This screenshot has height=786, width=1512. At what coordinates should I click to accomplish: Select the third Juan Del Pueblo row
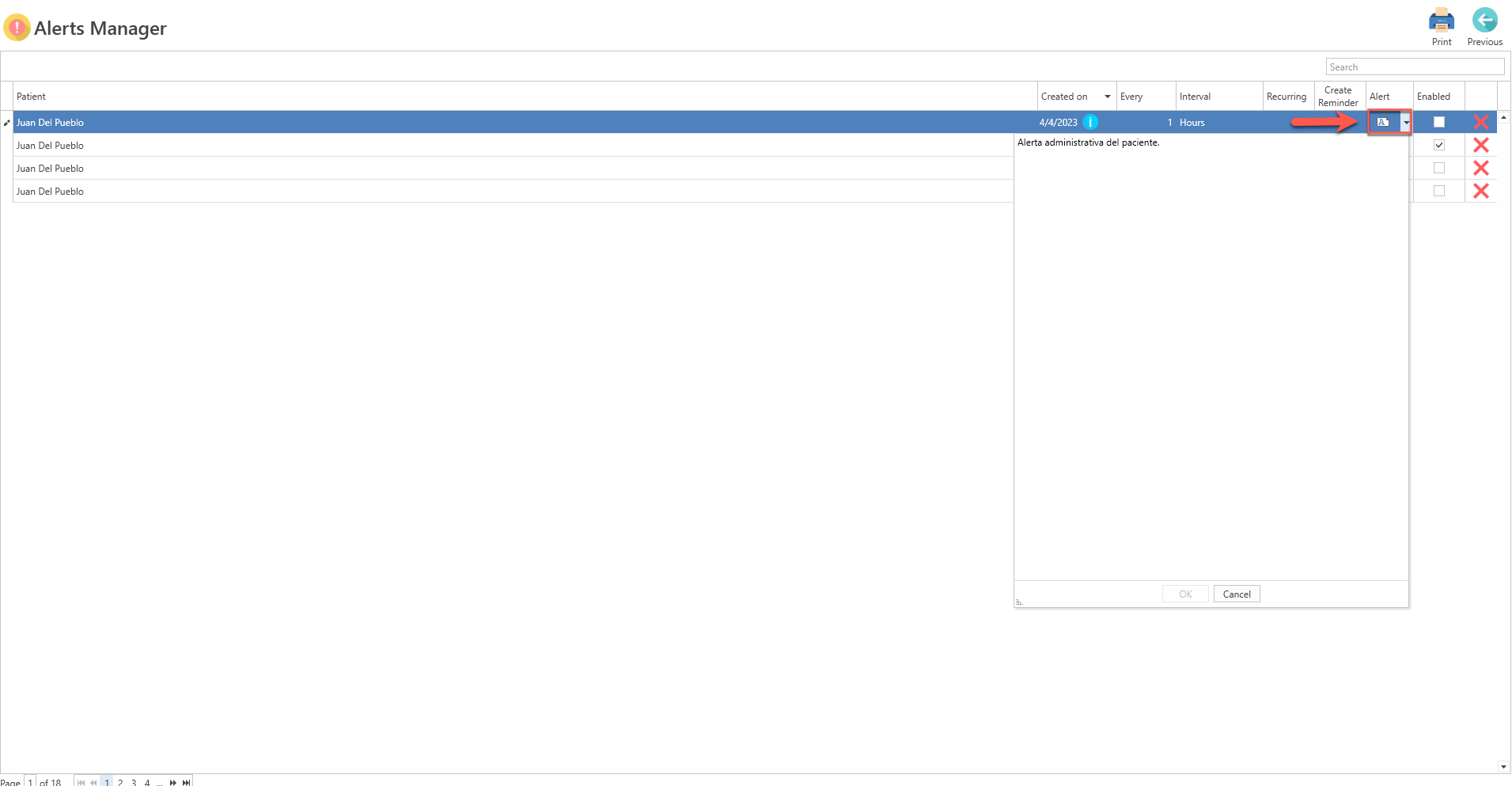pyautogui.click(x=513, y=168)
